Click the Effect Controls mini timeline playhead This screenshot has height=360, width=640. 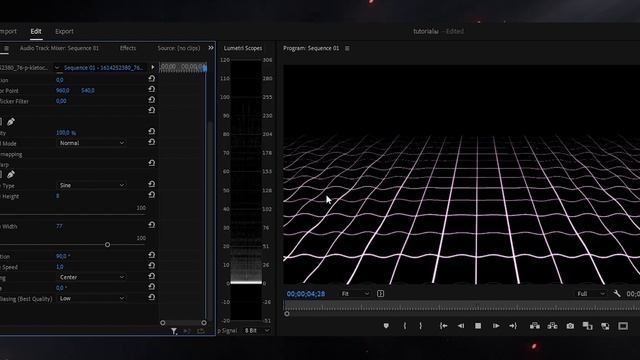pyautogui.click(x=205, y=68)
